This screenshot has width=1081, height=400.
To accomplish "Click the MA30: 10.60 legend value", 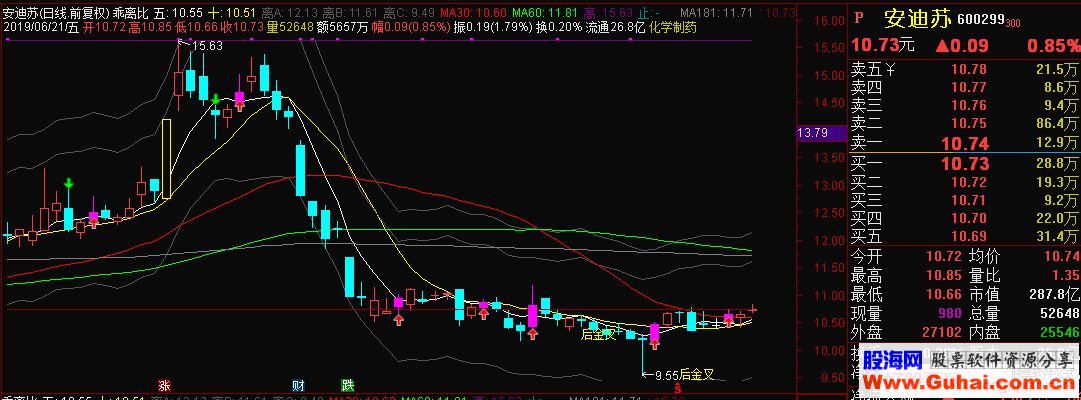I will click(473, 12).
